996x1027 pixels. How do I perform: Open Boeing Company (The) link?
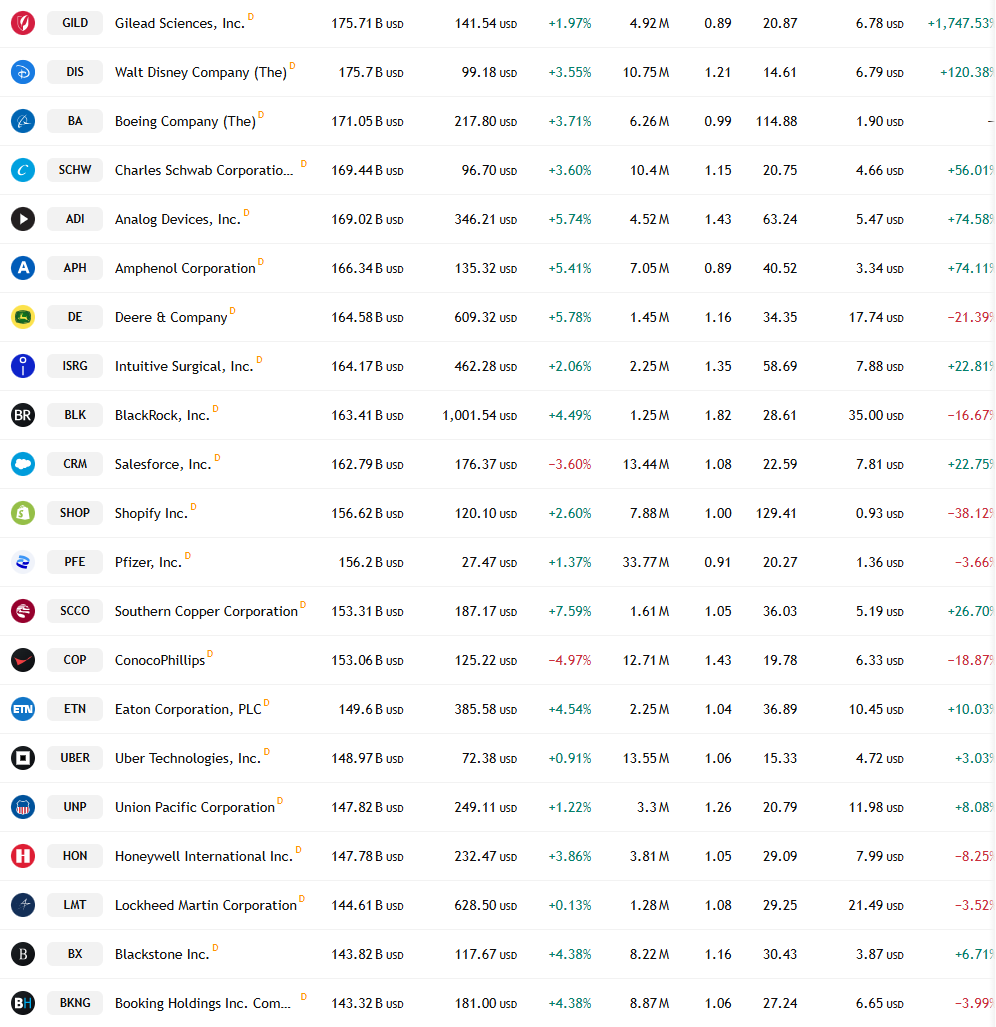185,122
